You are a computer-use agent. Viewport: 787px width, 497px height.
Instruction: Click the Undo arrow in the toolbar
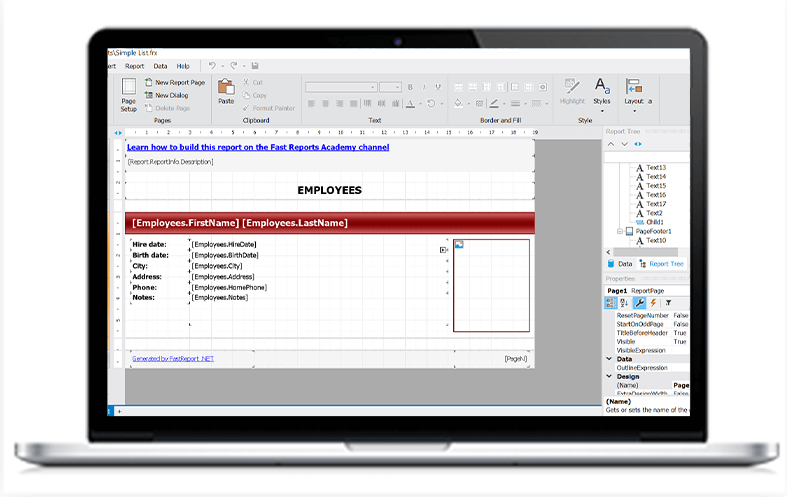tap(212, 66)
